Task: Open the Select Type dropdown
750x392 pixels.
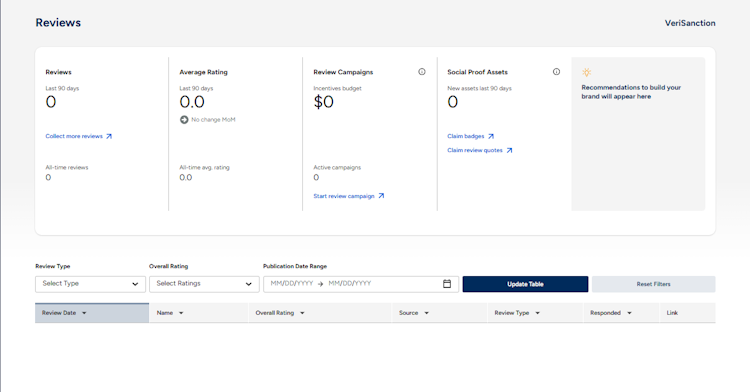Action: (90, 284)
